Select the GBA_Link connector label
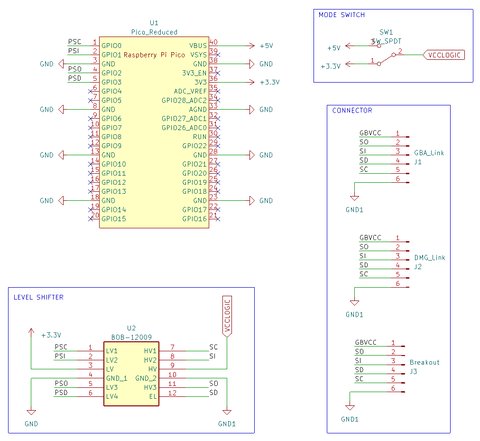This screenshot has height=441, width=480. pos(429,153)
